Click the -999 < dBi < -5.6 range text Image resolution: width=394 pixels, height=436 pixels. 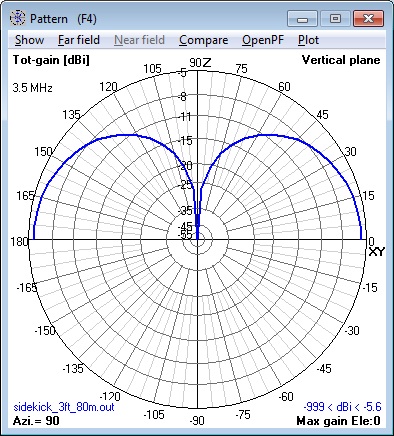[342, 407]
